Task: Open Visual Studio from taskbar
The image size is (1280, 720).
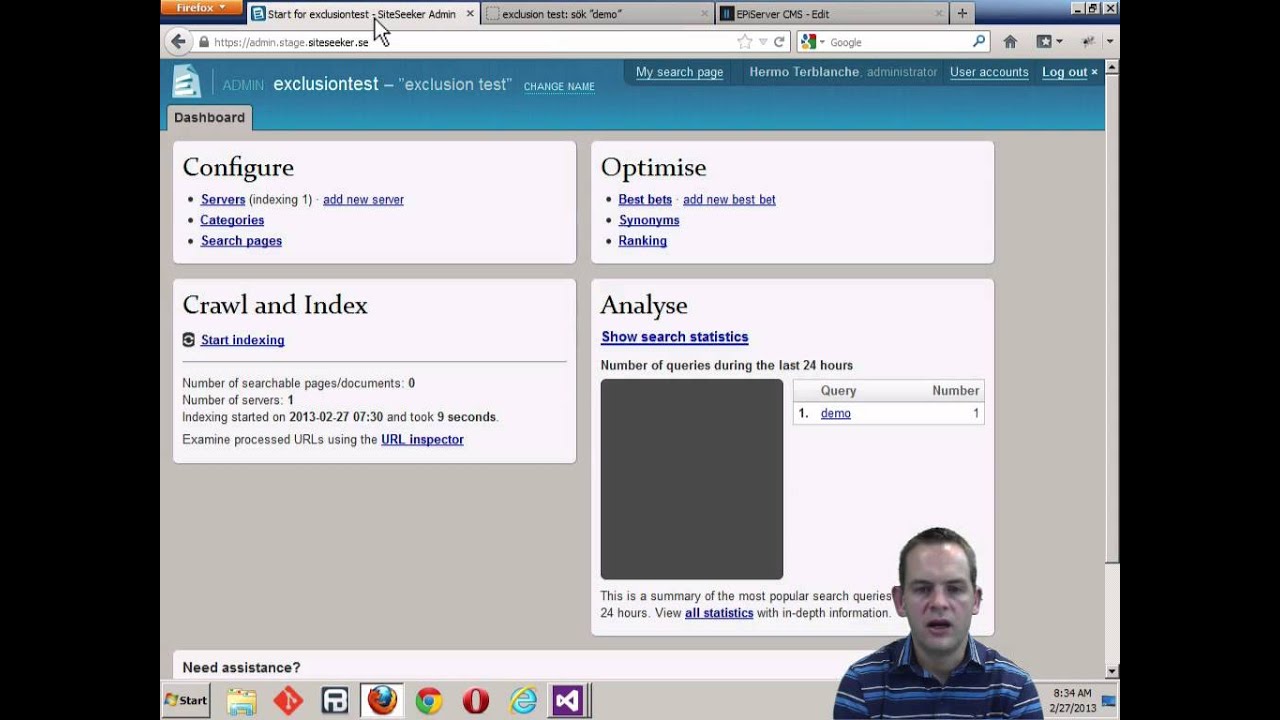Action: pos(567,701)
